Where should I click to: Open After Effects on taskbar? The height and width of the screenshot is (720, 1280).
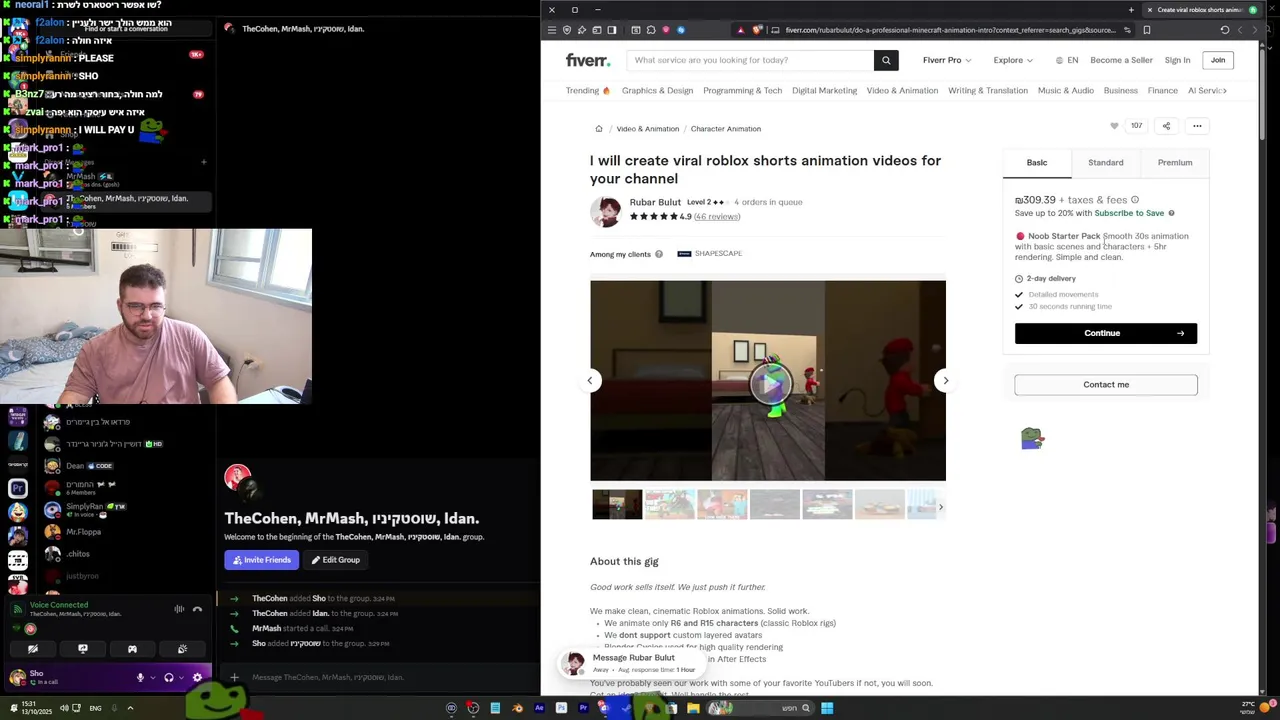[x=539, y=708]
